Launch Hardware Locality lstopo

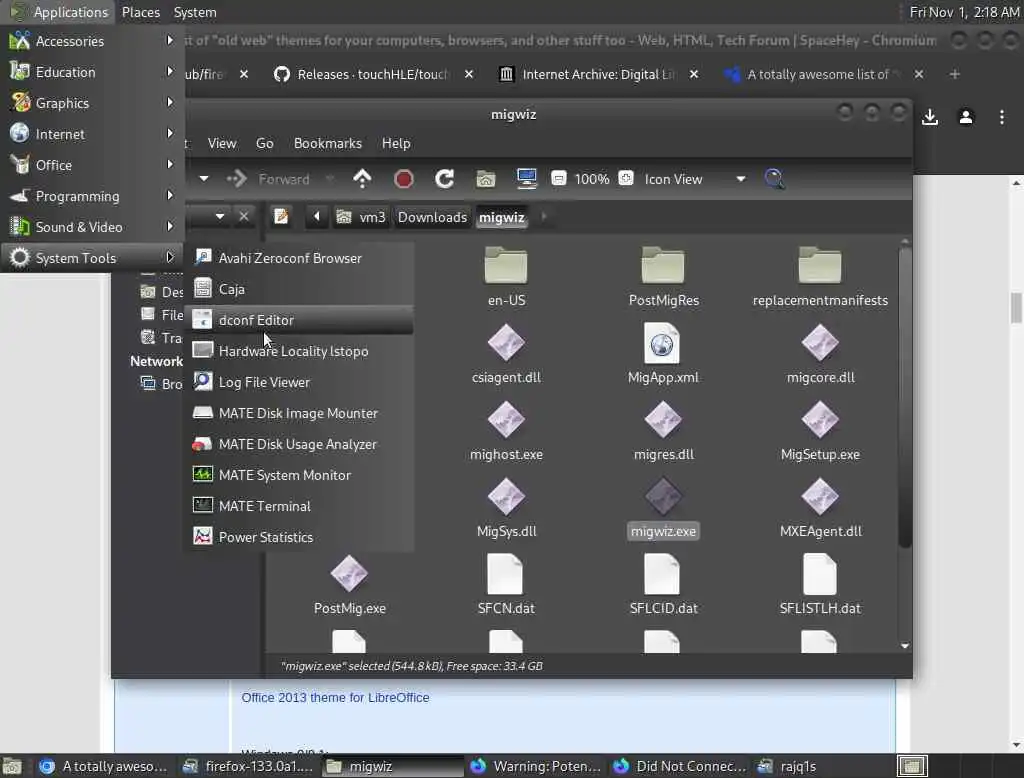[x=298, y=351]
